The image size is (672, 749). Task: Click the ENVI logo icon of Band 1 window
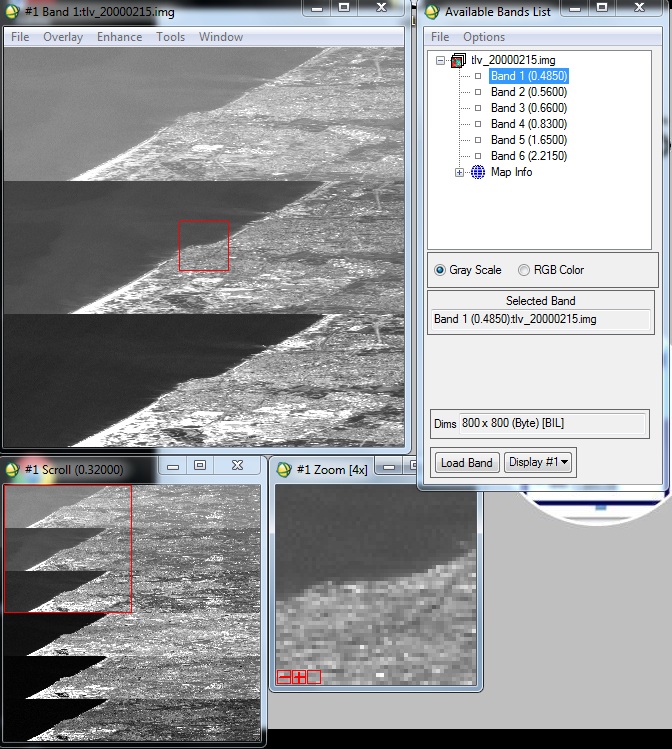coord(12,11)
